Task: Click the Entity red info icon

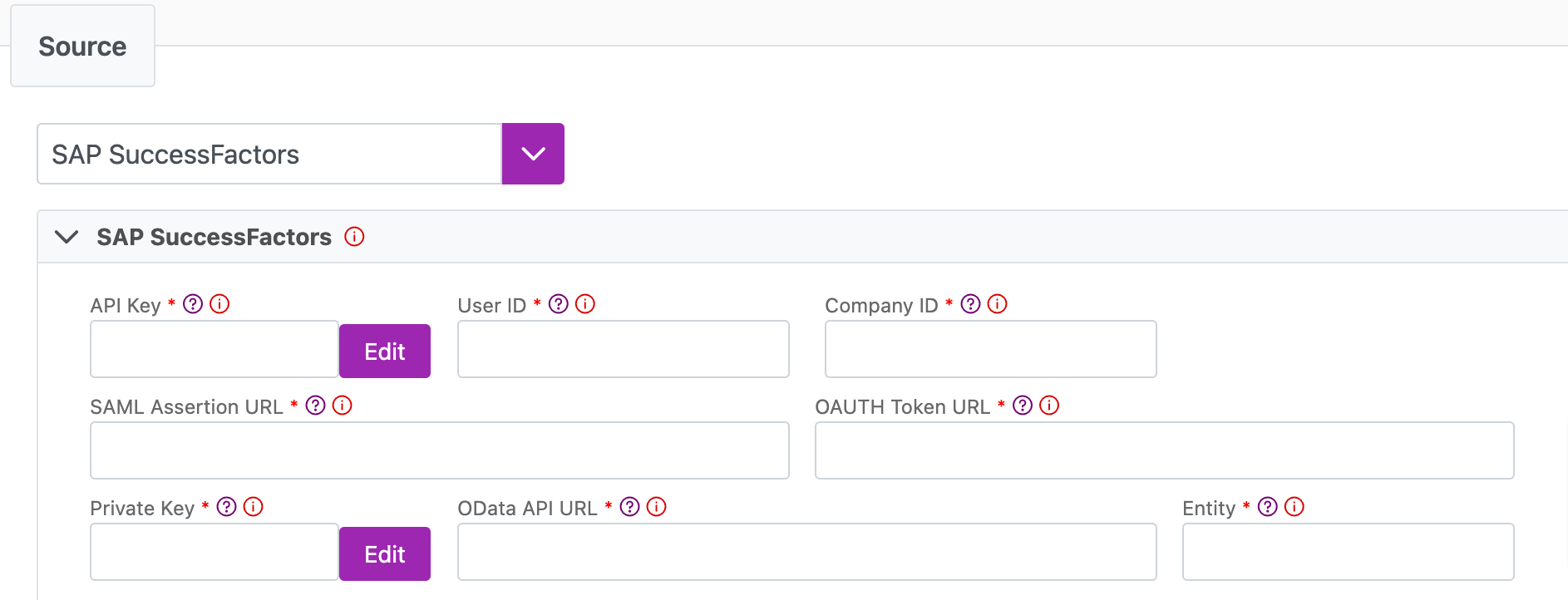Action: point(1294,507)
